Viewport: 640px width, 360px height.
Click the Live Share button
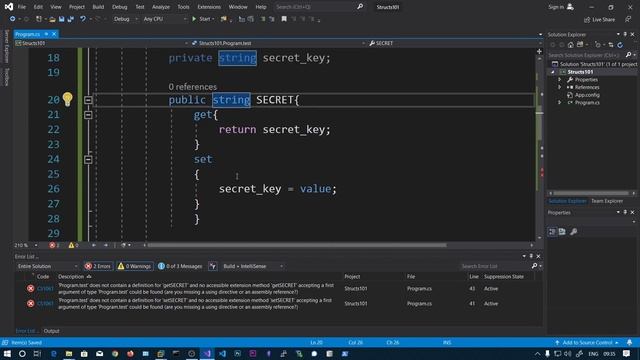click(599, 20)
